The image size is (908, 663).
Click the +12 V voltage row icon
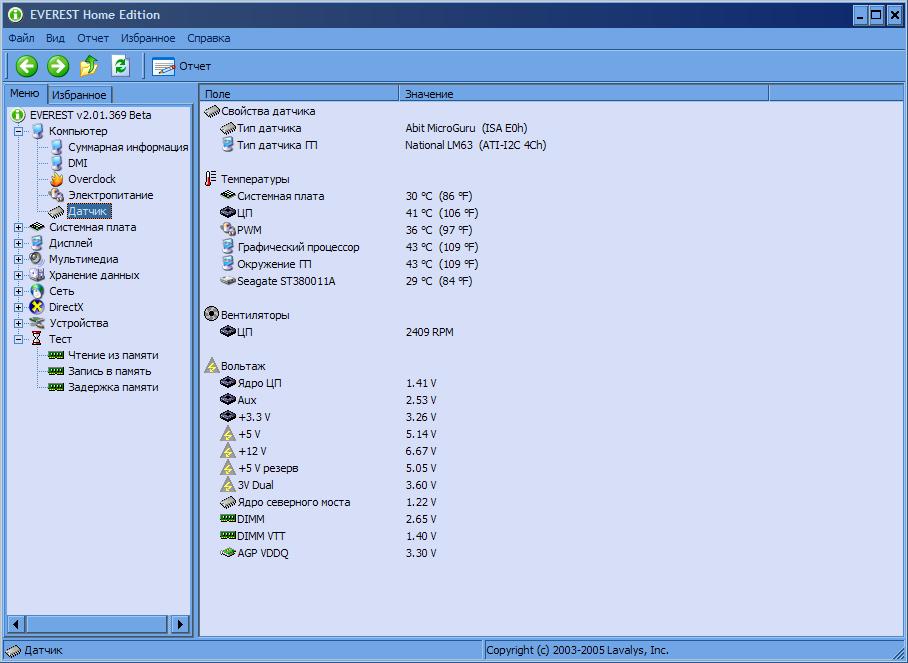coord(228,450)
